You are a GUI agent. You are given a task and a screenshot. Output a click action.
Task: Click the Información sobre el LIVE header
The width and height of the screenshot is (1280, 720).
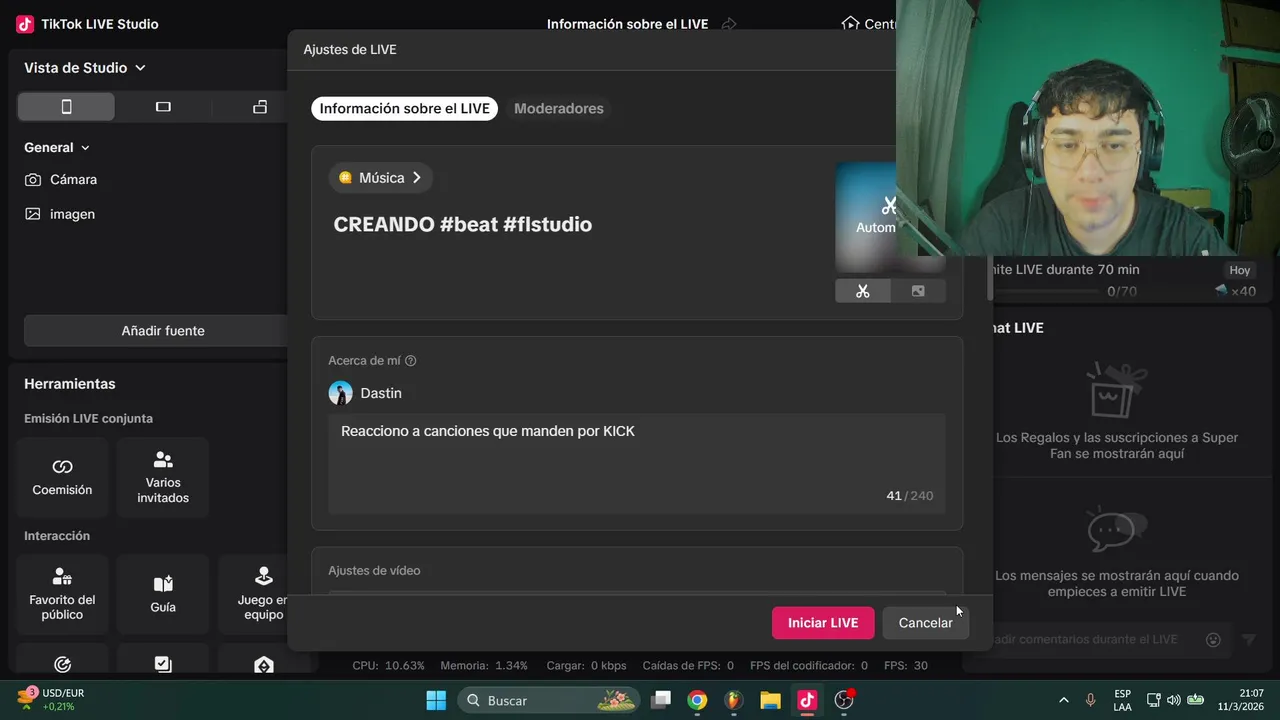click(x=627, y=24)
